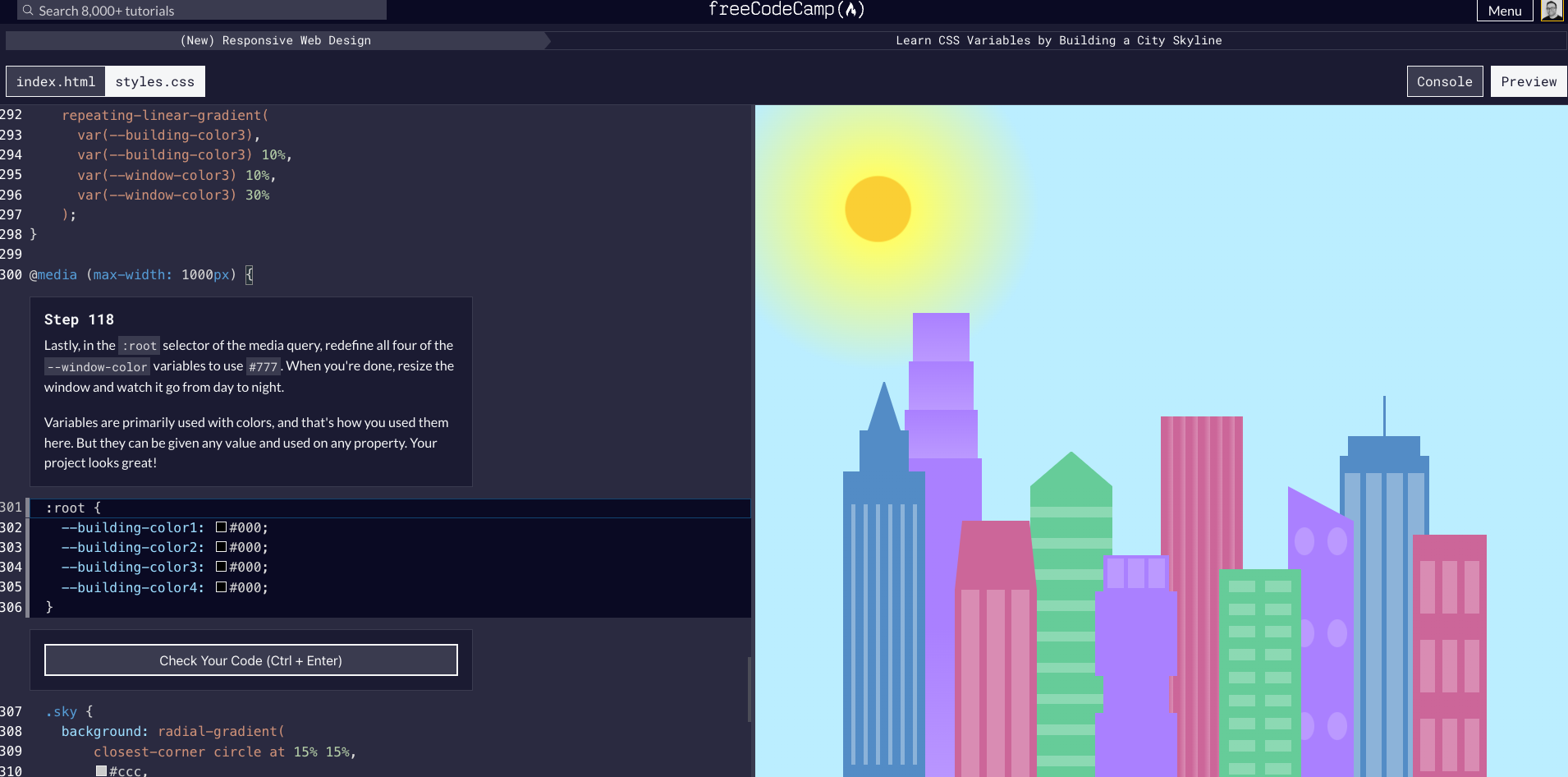The width and height of the screenshot is (1568, 777).
Task: Open the Menu
Action: (1504, 10)
